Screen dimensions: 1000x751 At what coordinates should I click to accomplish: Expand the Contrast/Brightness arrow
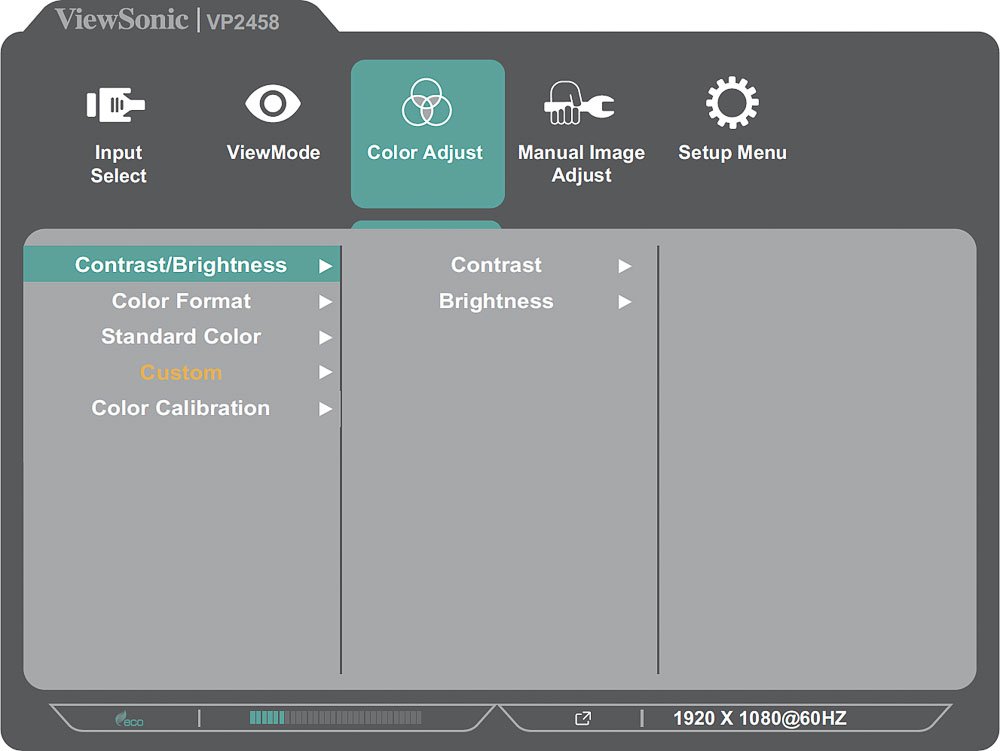pyautogui.click(x=325, y=266)
